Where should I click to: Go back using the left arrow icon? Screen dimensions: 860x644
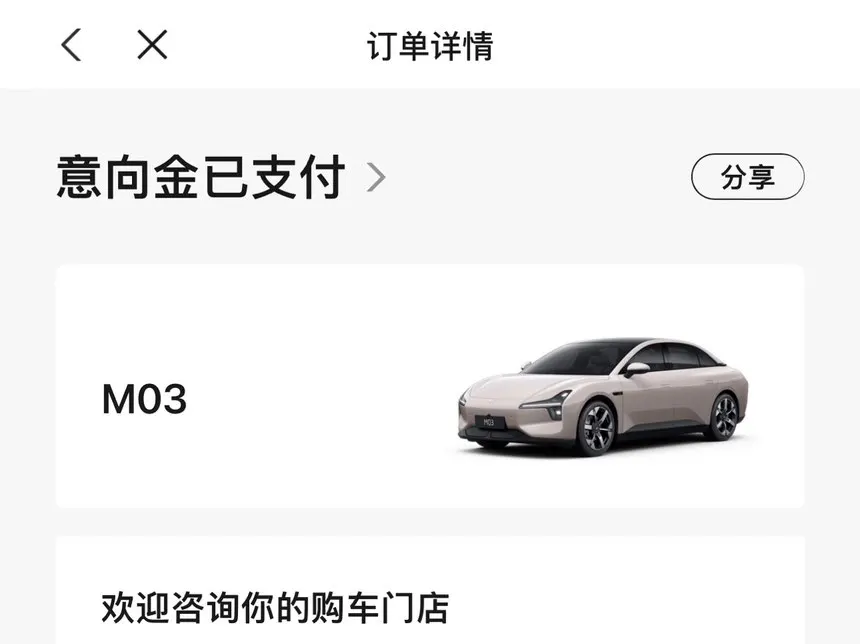click(x=71, y=44)
